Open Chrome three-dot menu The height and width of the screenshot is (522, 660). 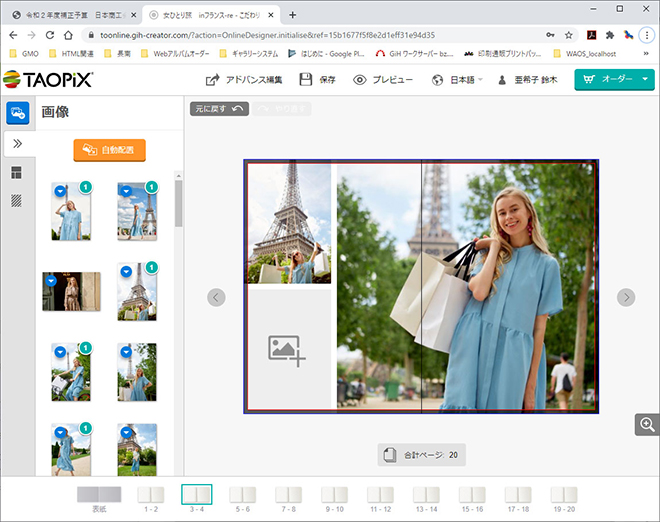[647, 35]
